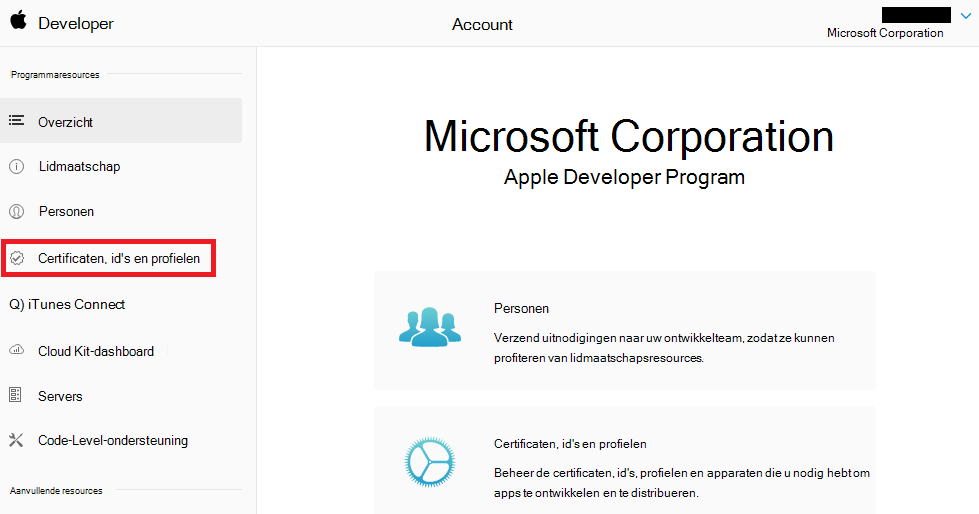Viewport: 979px width, 514px height.
Task: Open Personen in the sidebar
Action: click(66, 212)
